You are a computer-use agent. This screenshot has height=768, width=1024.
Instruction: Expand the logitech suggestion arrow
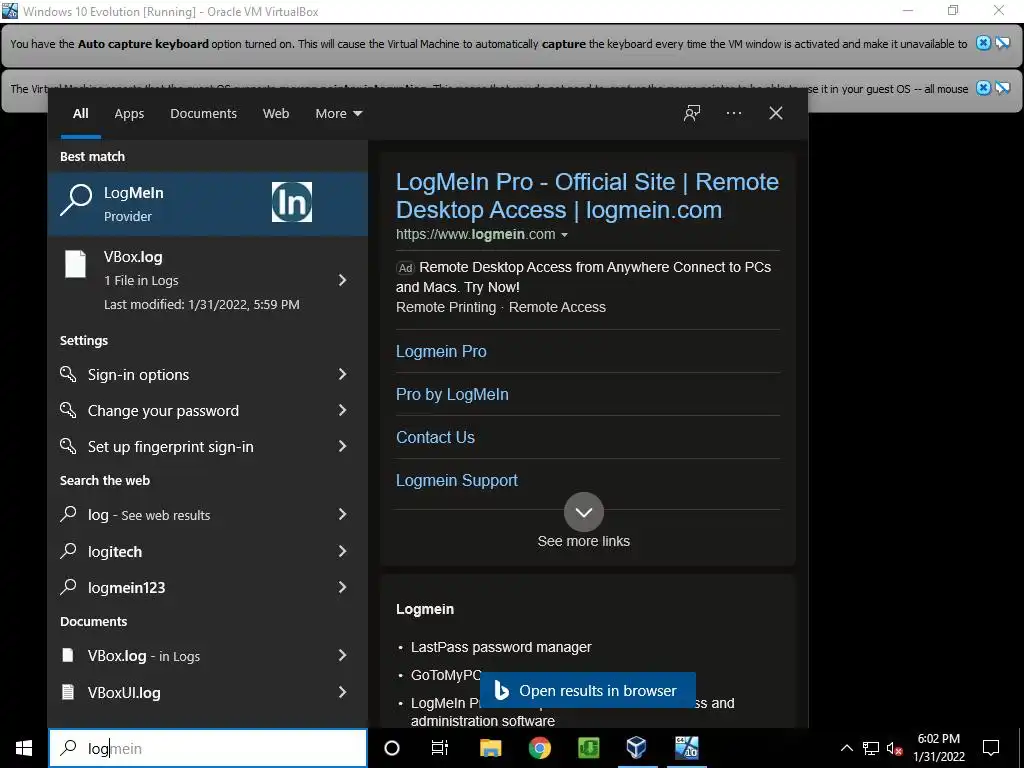click(342, 552)
